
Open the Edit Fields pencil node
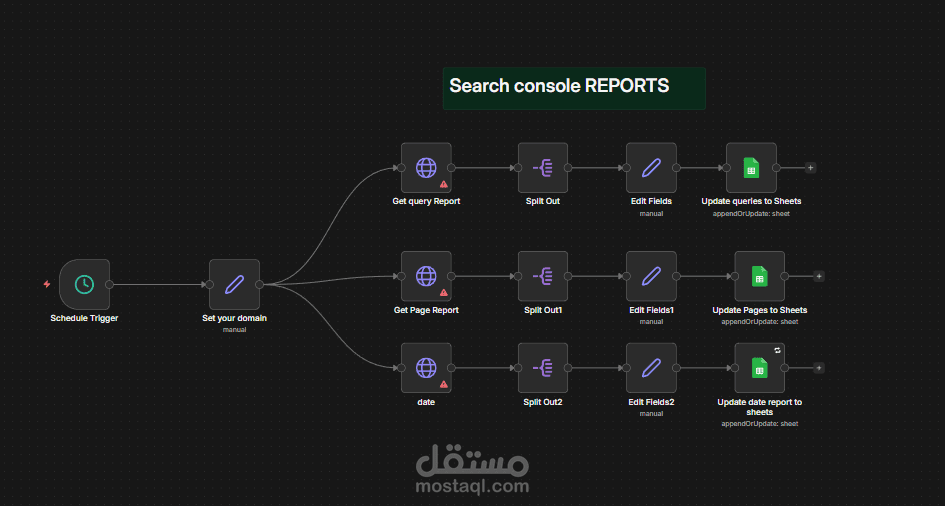point(651,167)
